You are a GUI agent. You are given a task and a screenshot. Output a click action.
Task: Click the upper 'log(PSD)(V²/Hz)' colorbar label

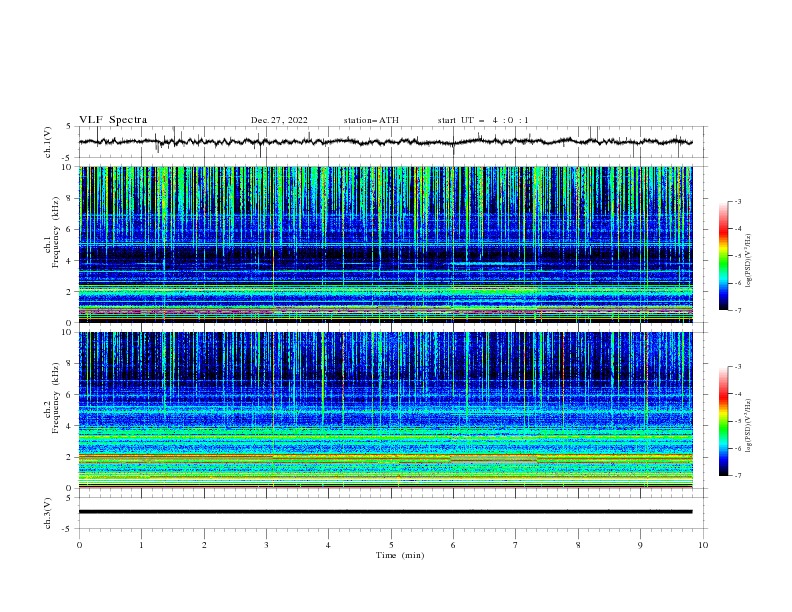click(749, 261)
